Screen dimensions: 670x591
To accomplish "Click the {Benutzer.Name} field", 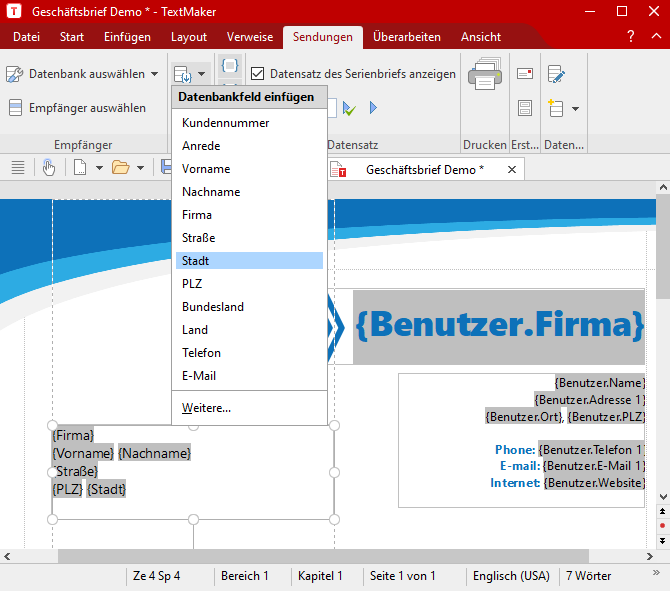I will (x=599, y=383).
